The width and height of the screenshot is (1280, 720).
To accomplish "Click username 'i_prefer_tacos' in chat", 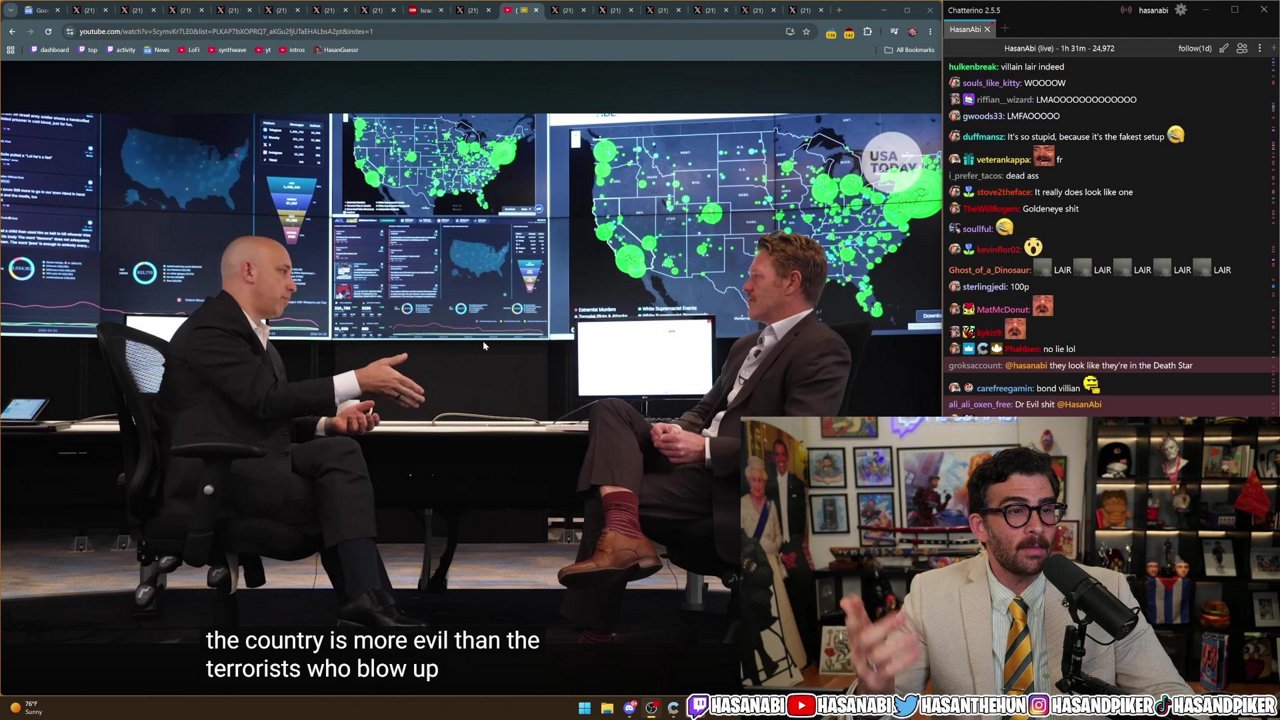I will point(975,176).
